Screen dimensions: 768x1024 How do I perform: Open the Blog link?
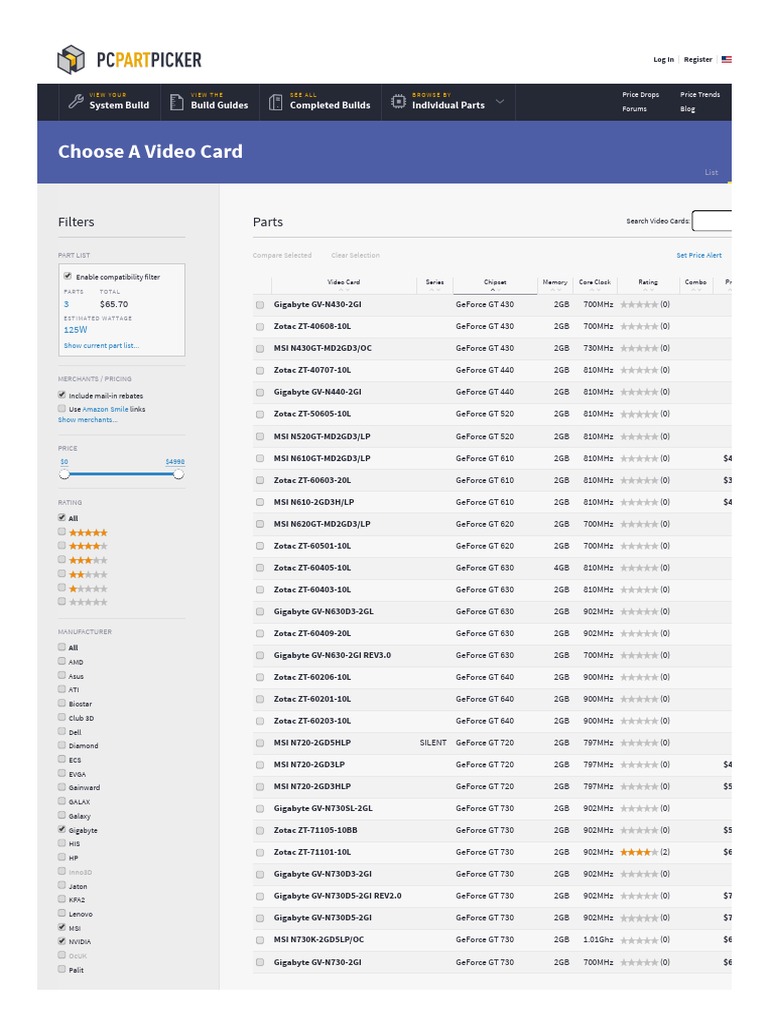tap(687, 109)
